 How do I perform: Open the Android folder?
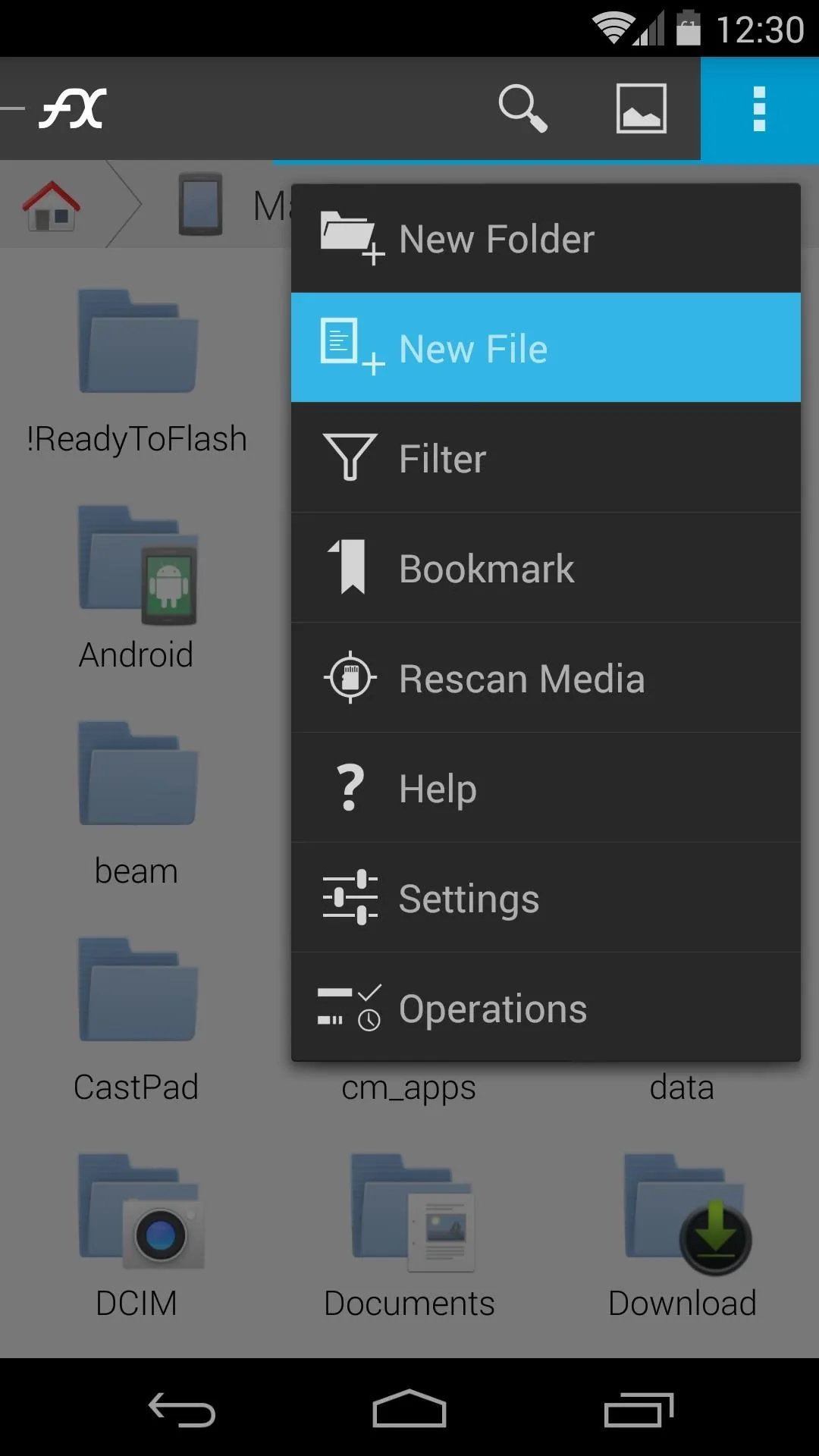click(x=136, y=588)
